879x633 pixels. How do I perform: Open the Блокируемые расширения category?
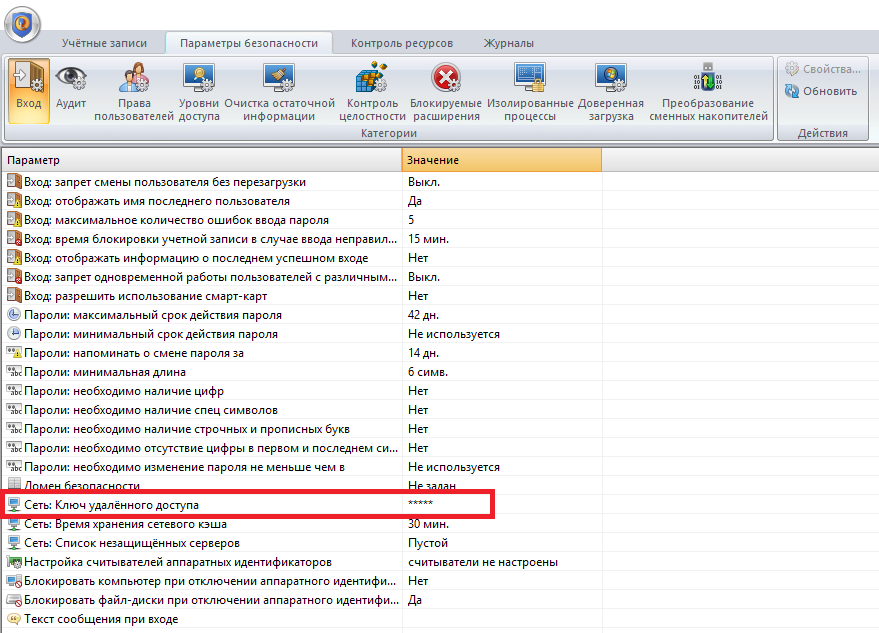446,91
